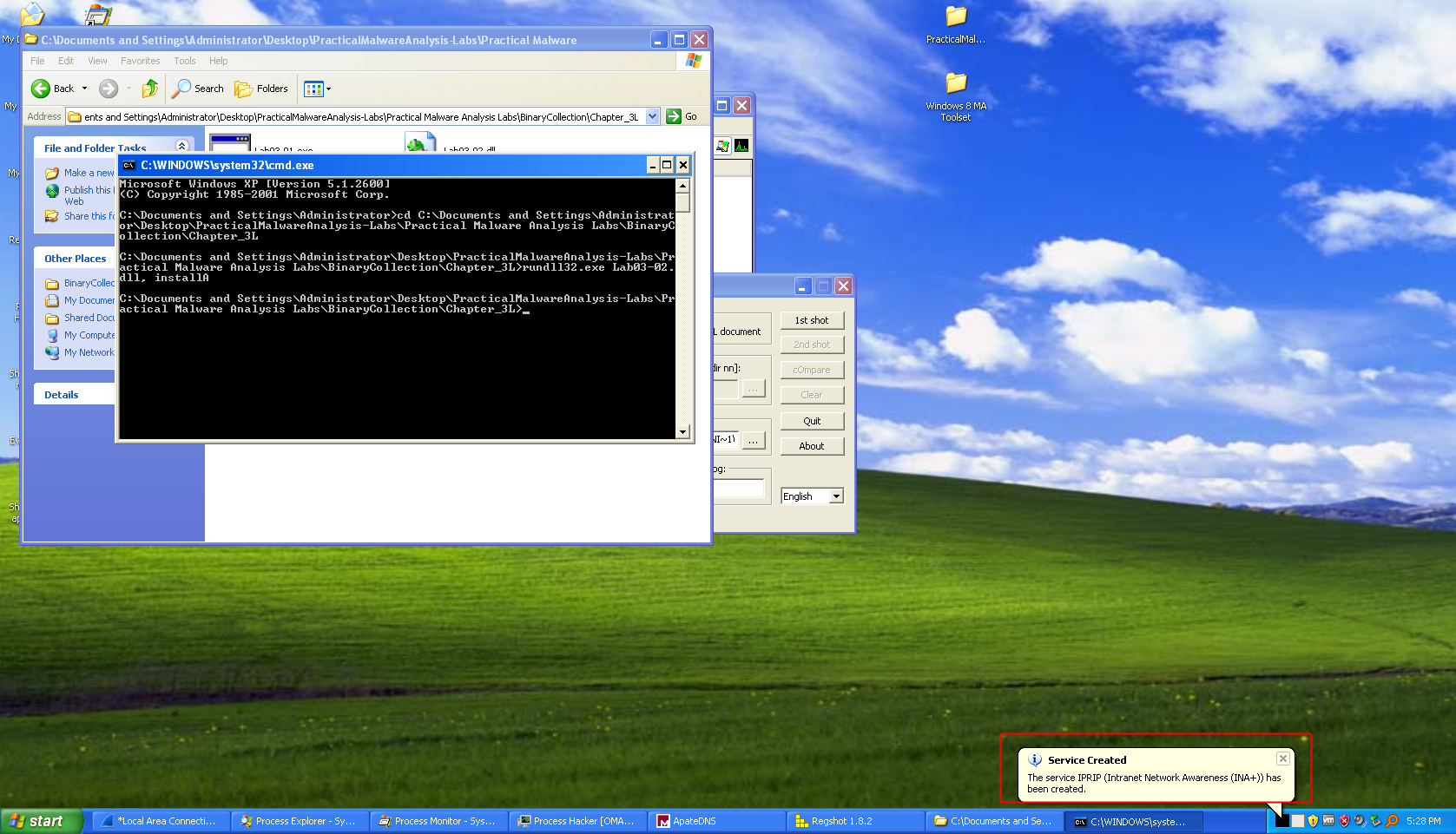
Task: Toggle the Folders pane button
Action: 261,89
